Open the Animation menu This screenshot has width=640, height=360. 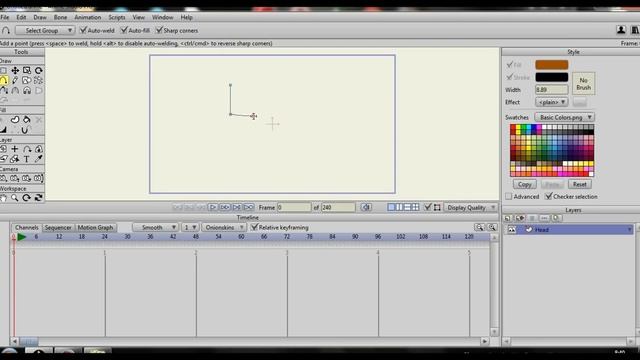coord(88,17)
